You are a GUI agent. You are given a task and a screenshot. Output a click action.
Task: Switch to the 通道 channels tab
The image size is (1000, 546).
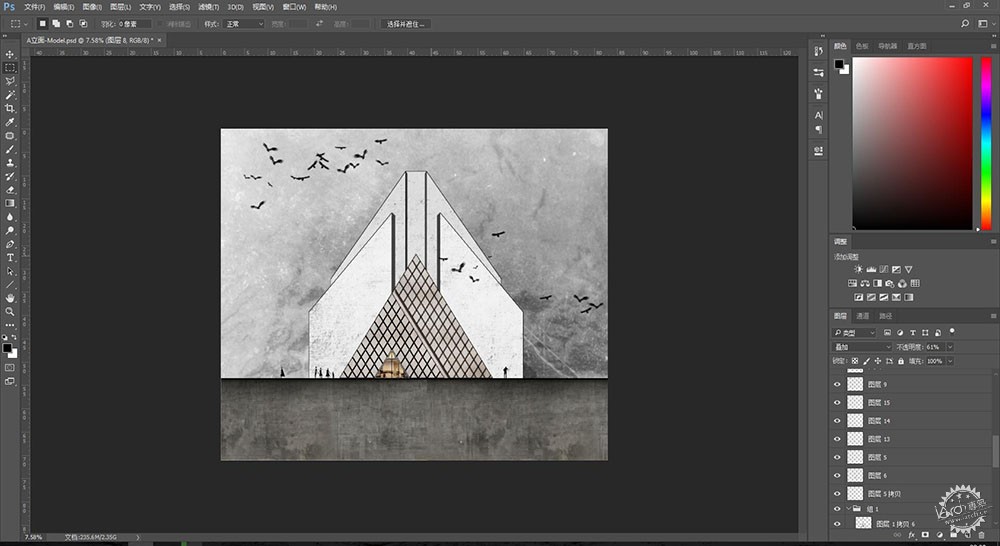tap(863, 316)
